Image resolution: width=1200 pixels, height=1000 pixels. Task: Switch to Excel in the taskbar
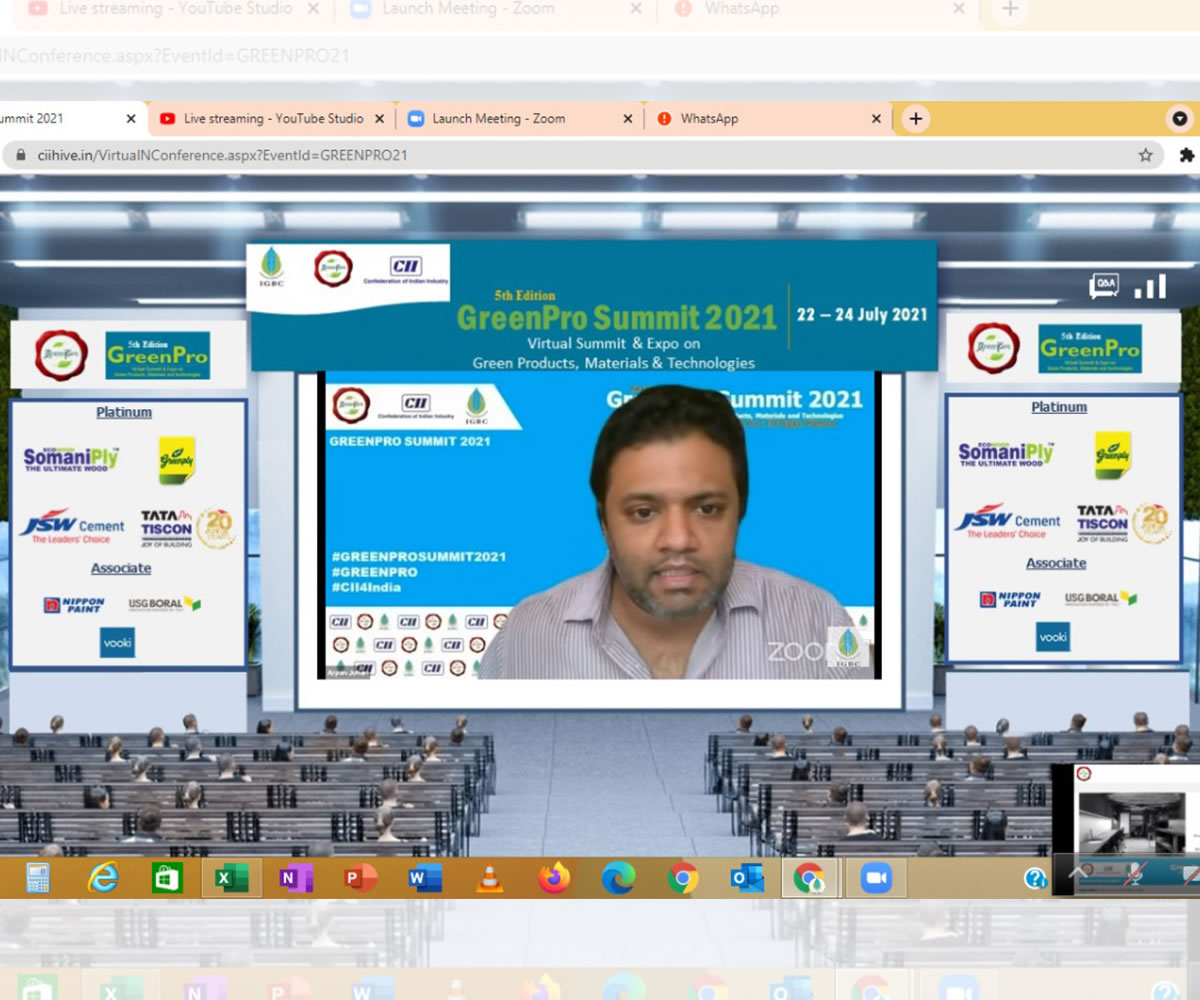coord(231,878)
